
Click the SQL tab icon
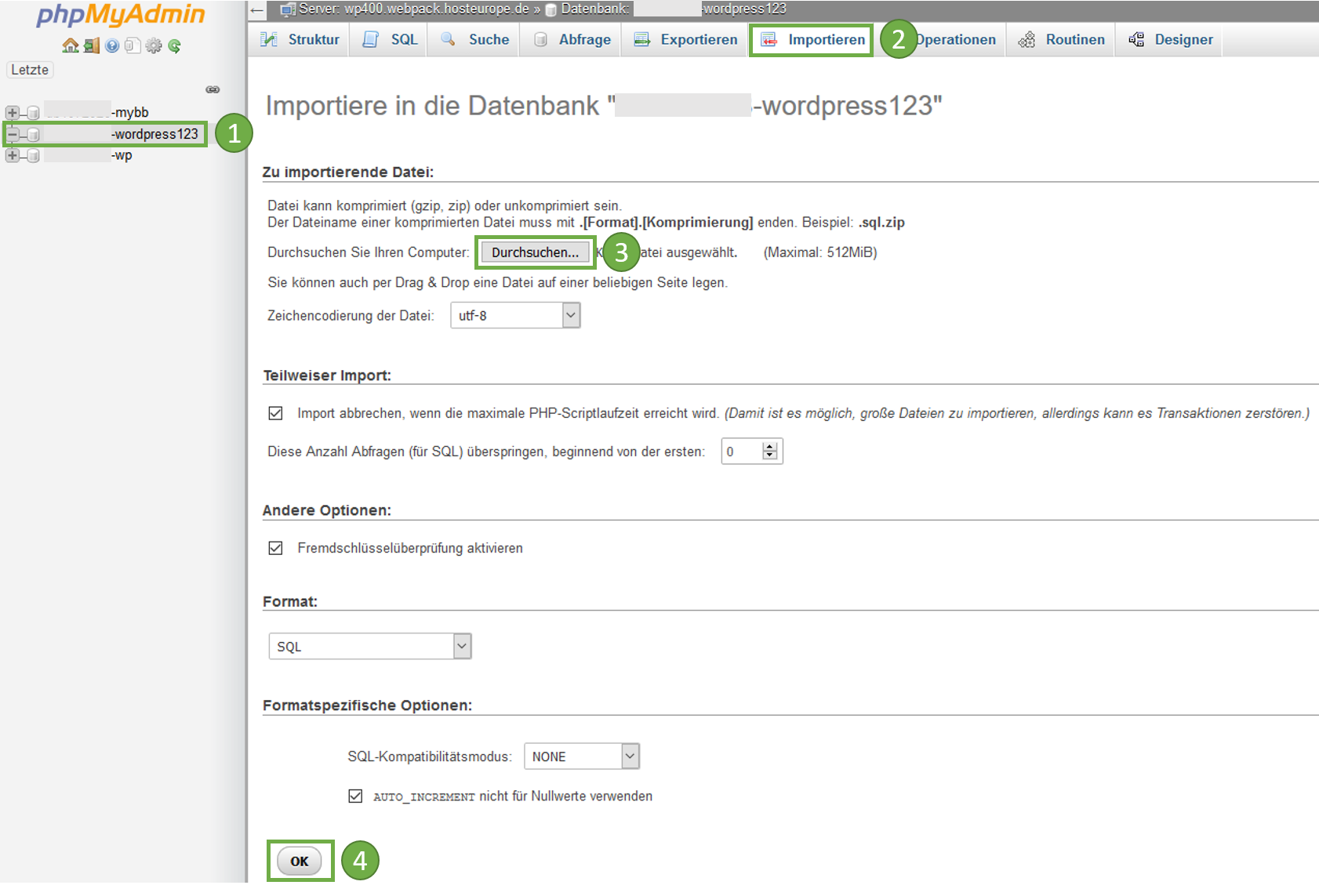tap(371, 39)
